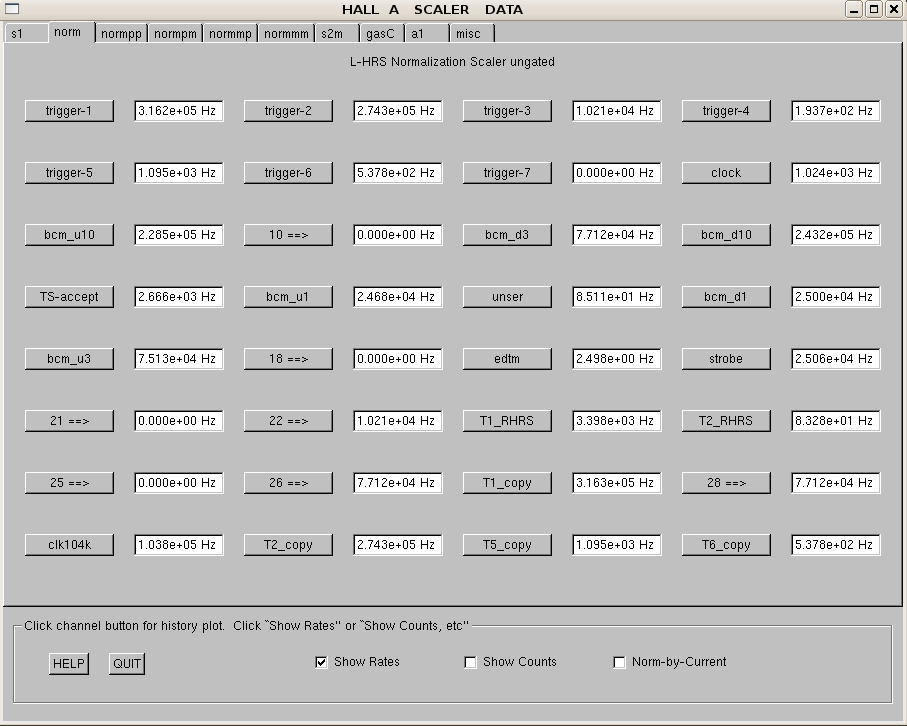Click the strobe rate value 2.506e+04 Hz
Screen dimensions: 907x726
click(836, 358)
